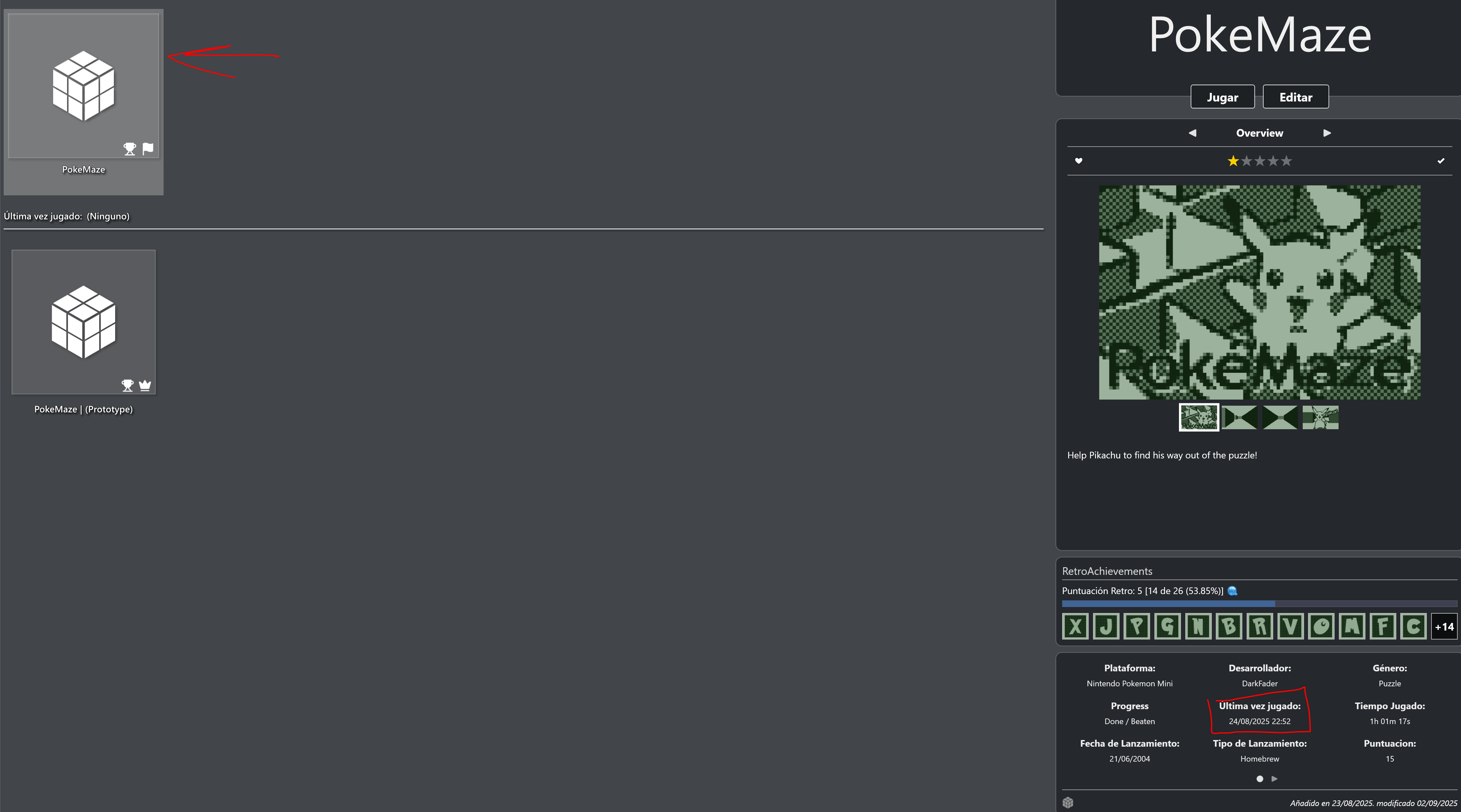Click the 'C' achievement badge
Screen dimensions: 1461x812
1413,627
